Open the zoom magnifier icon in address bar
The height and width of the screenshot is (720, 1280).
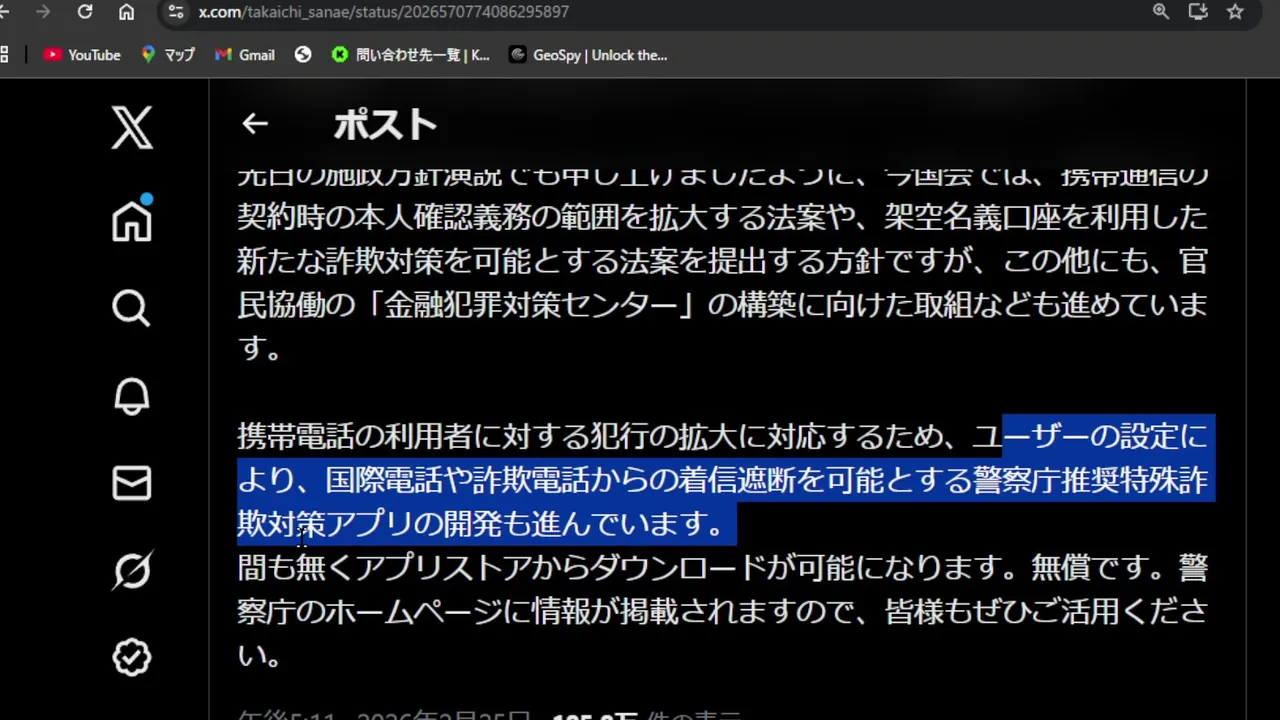coord(1161,12)
